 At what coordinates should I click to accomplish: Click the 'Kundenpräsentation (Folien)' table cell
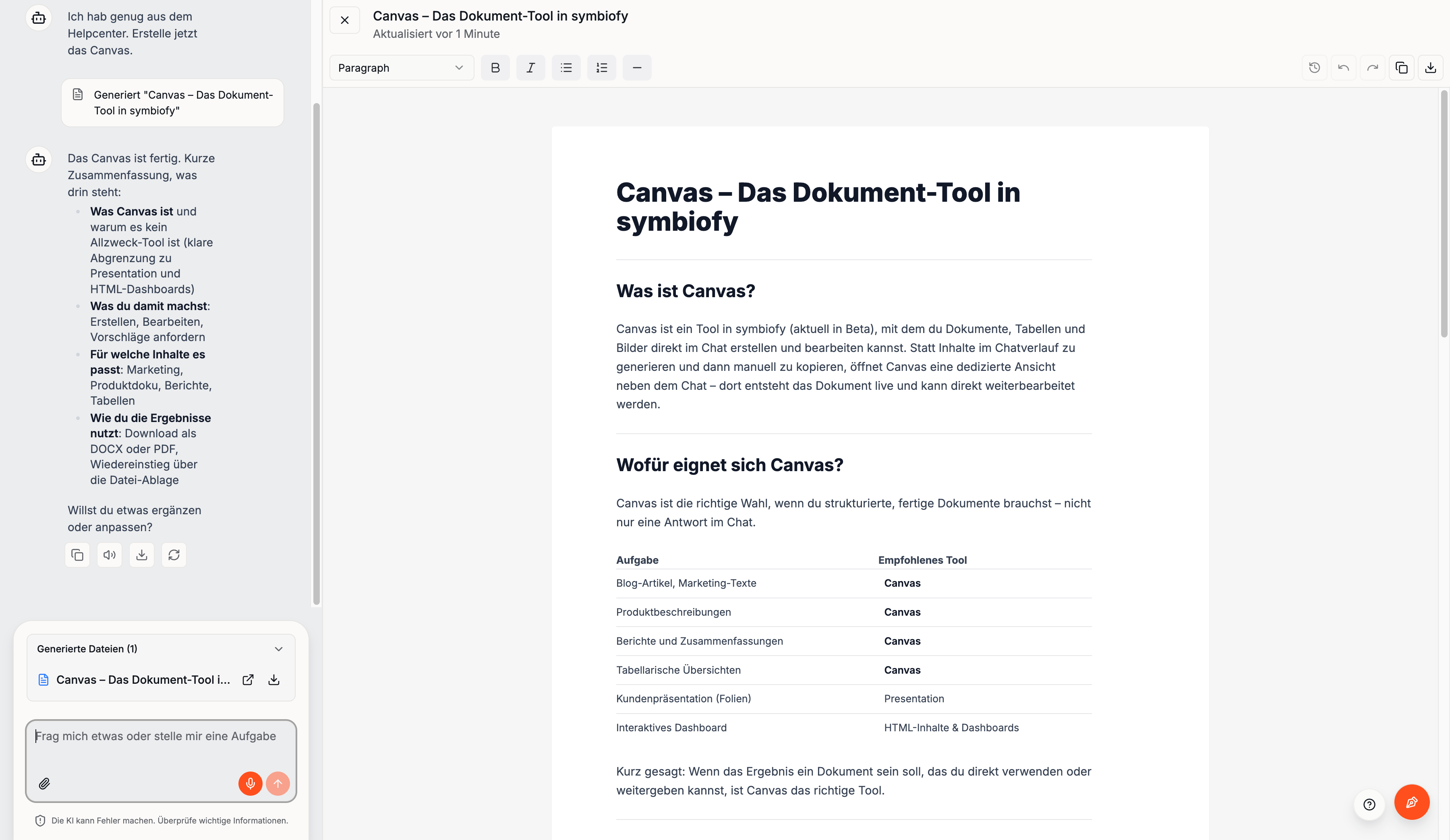point(684,699)
